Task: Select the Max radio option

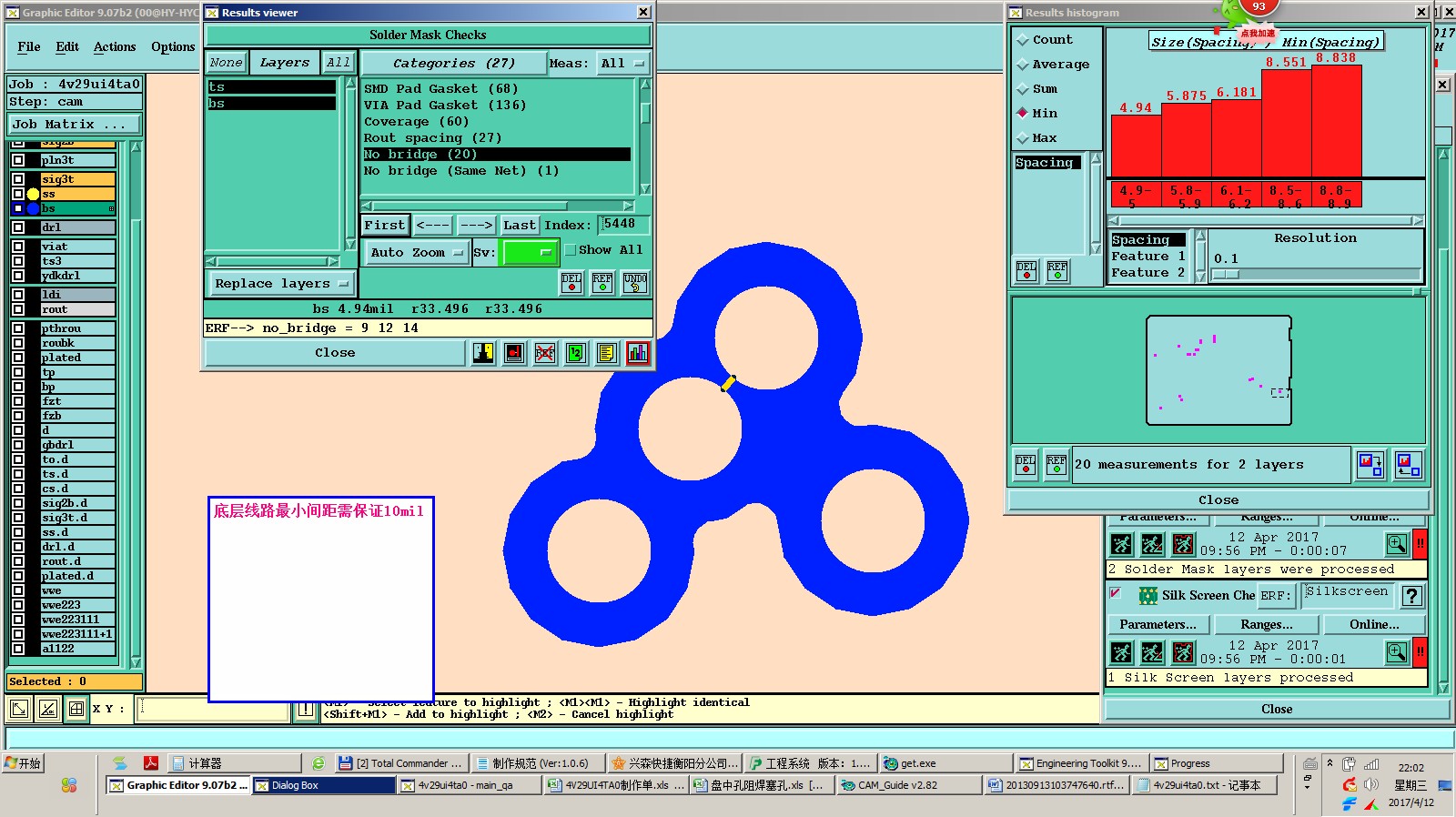Action: pos(1023,138)
